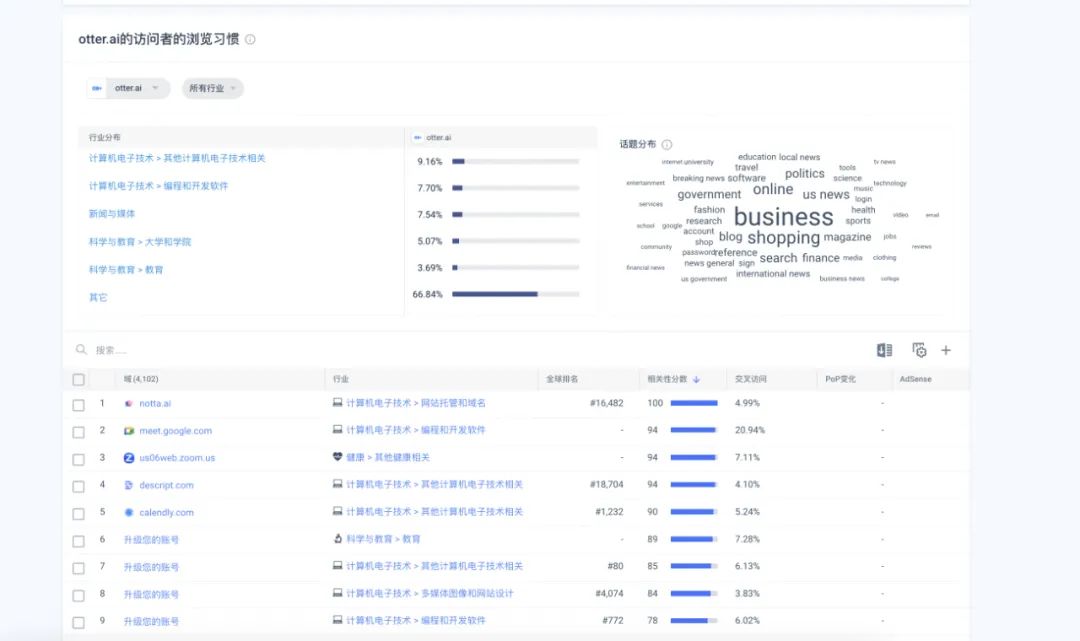Click the AdSense column header
Image resolution: width=1080 pixels, height=641 pixels.
tap(915, 379)
